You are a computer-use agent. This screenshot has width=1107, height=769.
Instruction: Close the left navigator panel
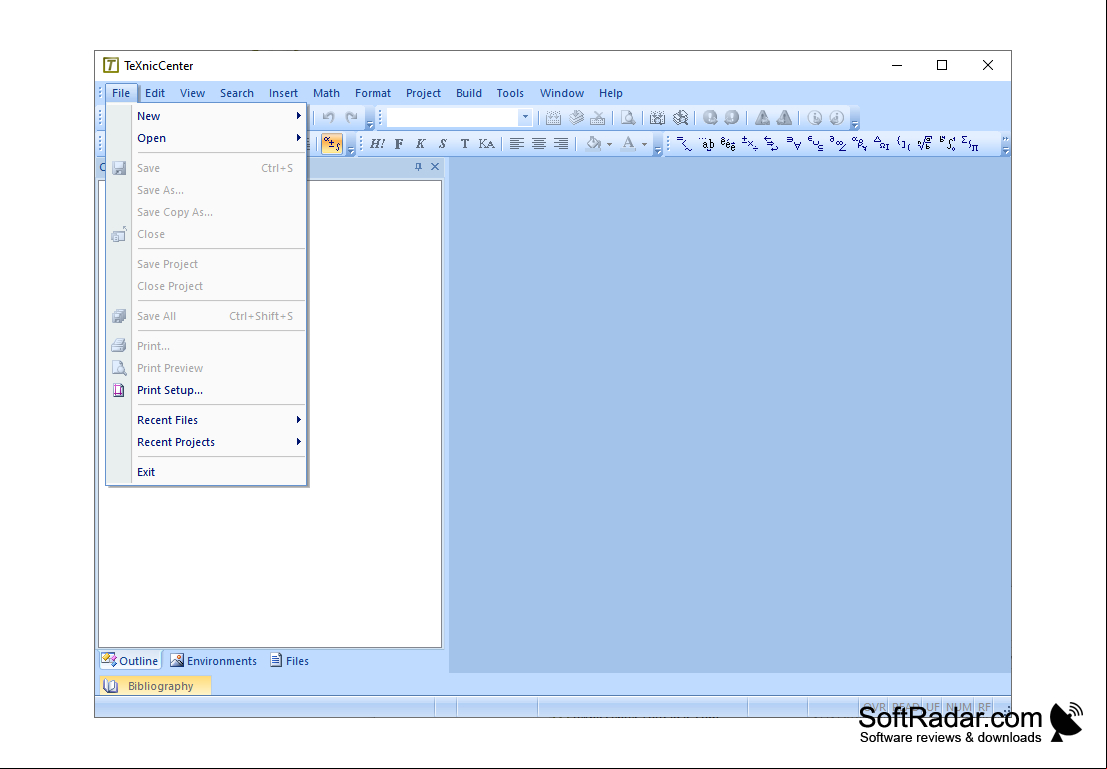tap(435, 167)
